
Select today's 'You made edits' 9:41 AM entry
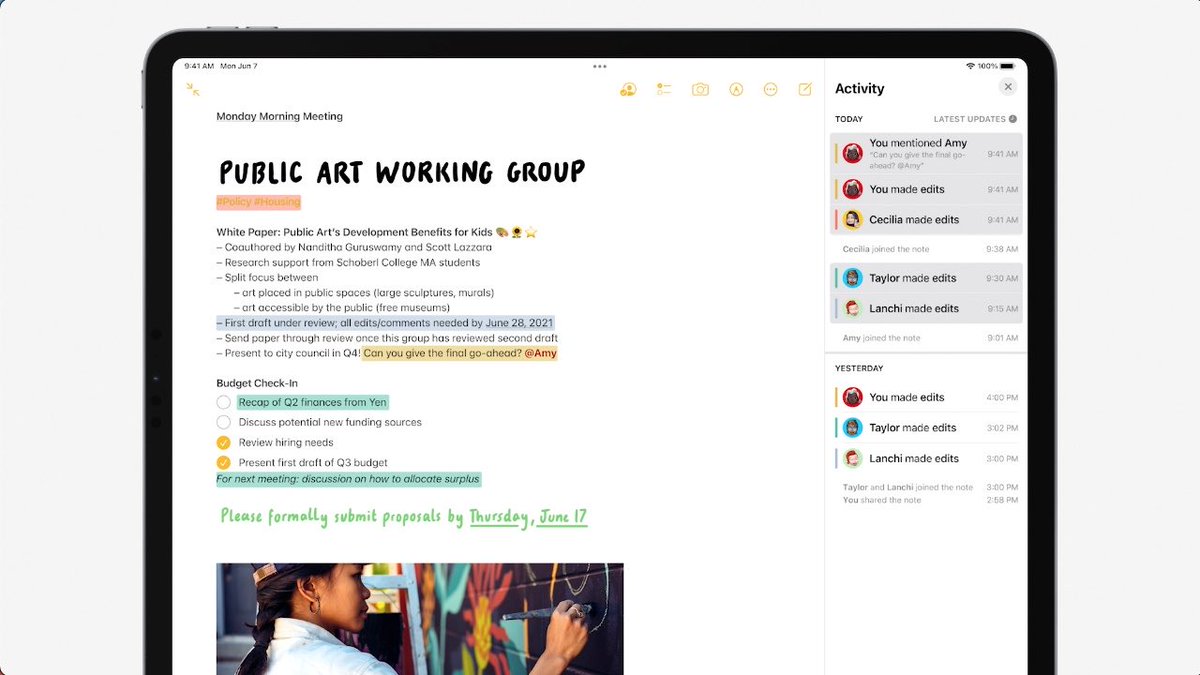click(927, 189)
